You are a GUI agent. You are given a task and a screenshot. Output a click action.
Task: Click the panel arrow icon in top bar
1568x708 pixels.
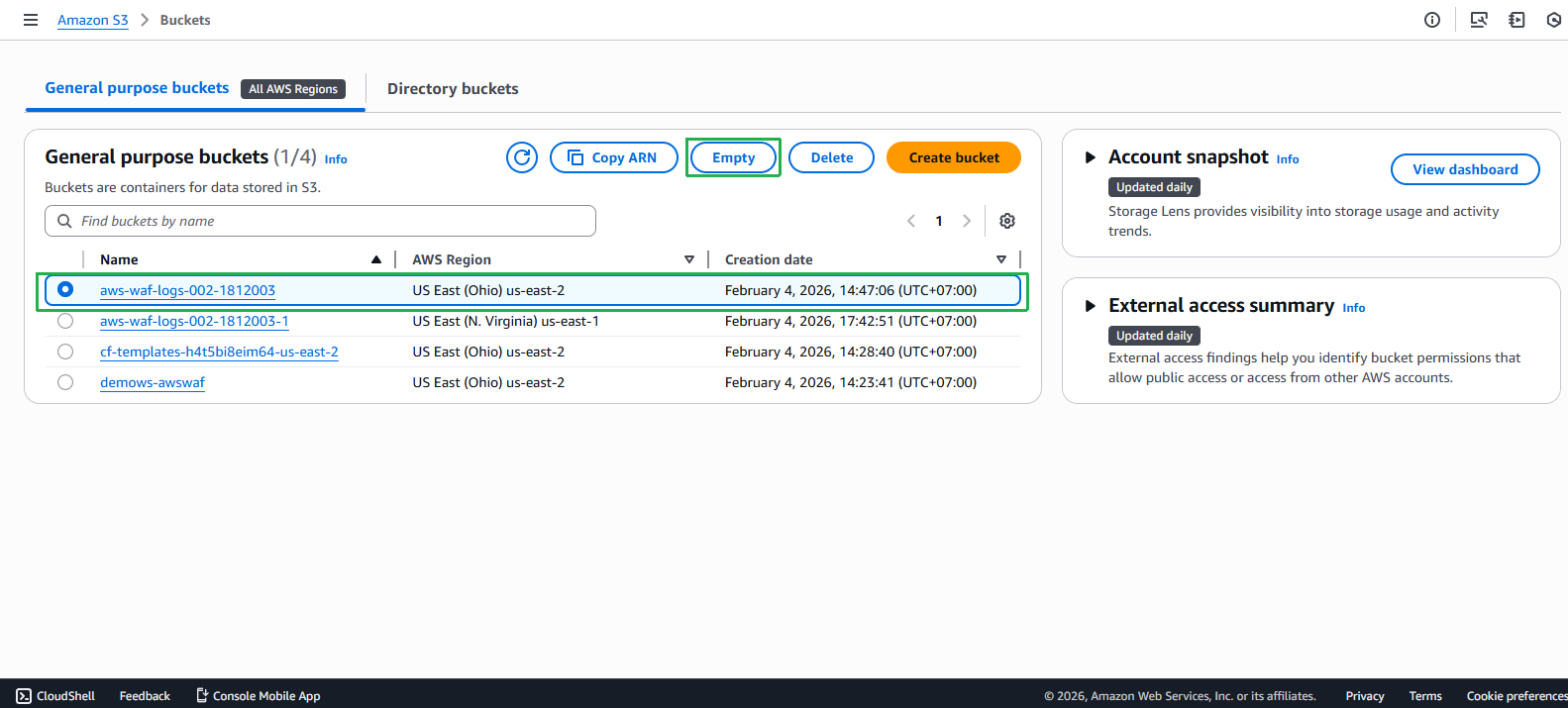pos(1516,20)
